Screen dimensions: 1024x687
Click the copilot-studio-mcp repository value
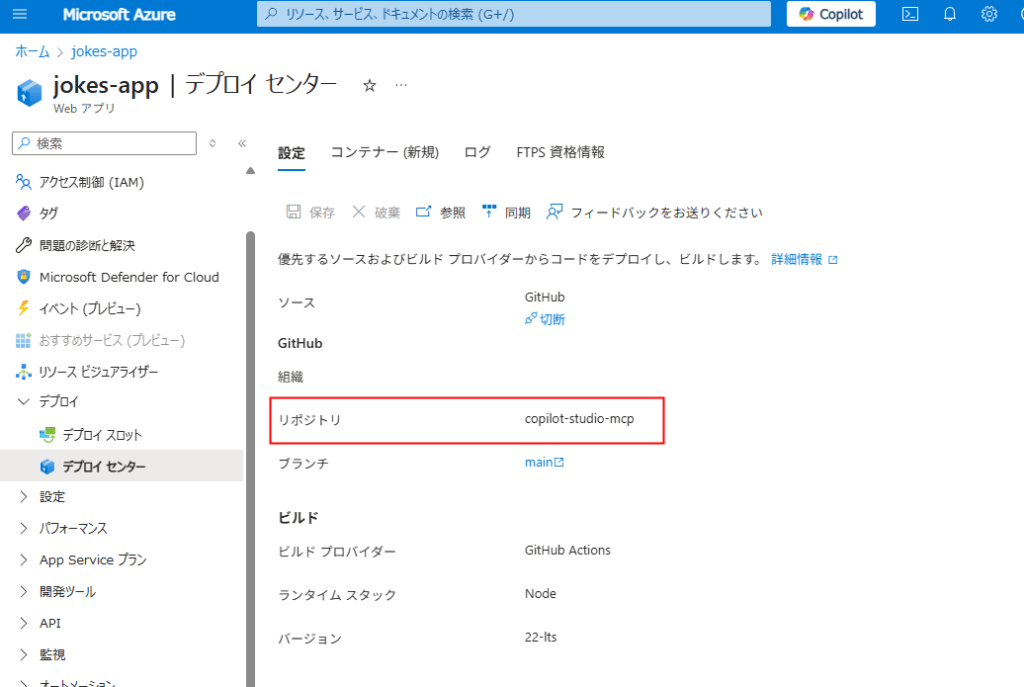tap(579, 419)
